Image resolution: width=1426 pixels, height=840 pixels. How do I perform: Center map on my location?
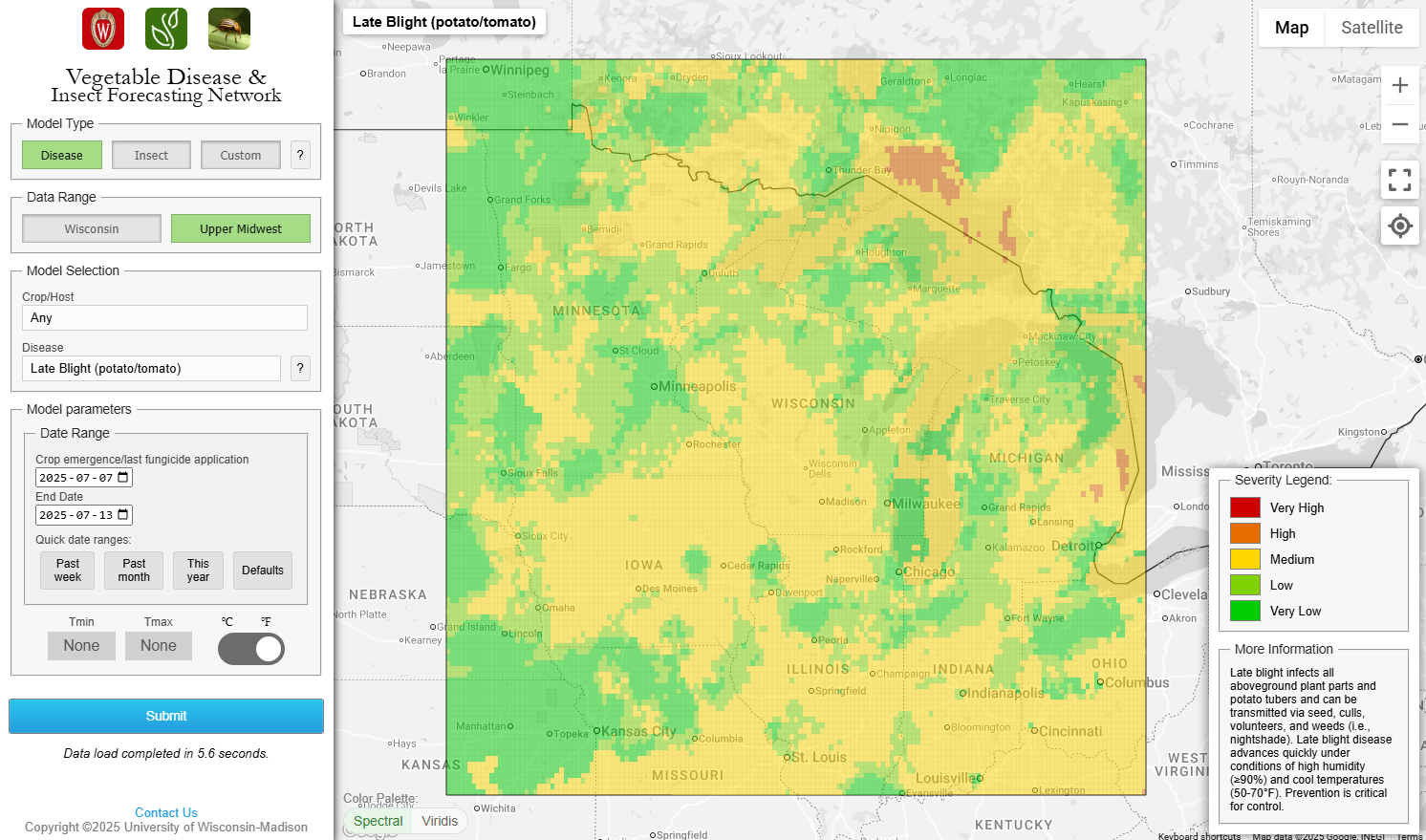[x=1399, y=226]
